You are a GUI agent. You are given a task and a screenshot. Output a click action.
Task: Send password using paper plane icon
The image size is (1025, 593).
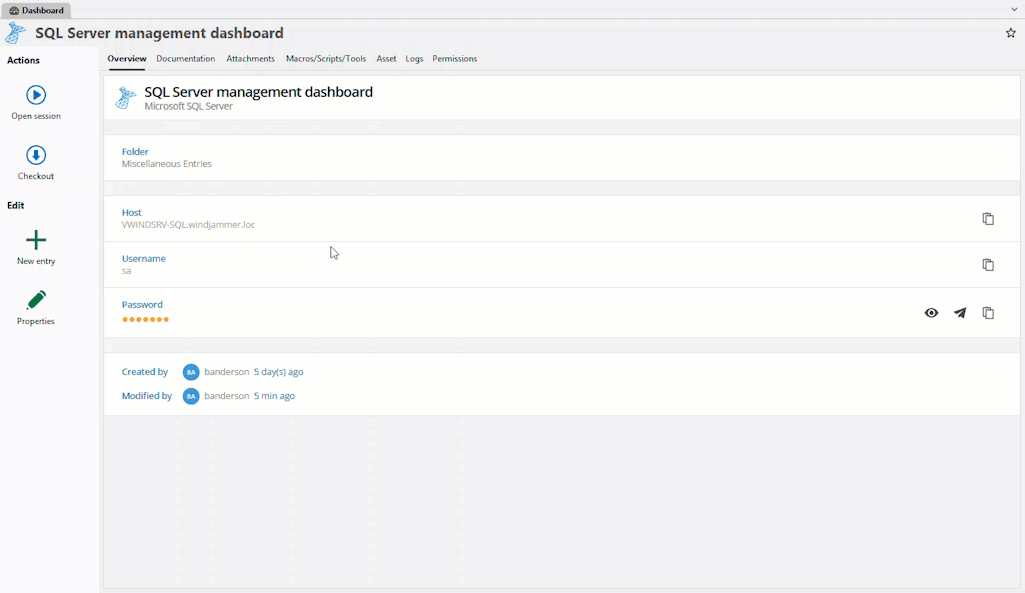coord(960,313)
